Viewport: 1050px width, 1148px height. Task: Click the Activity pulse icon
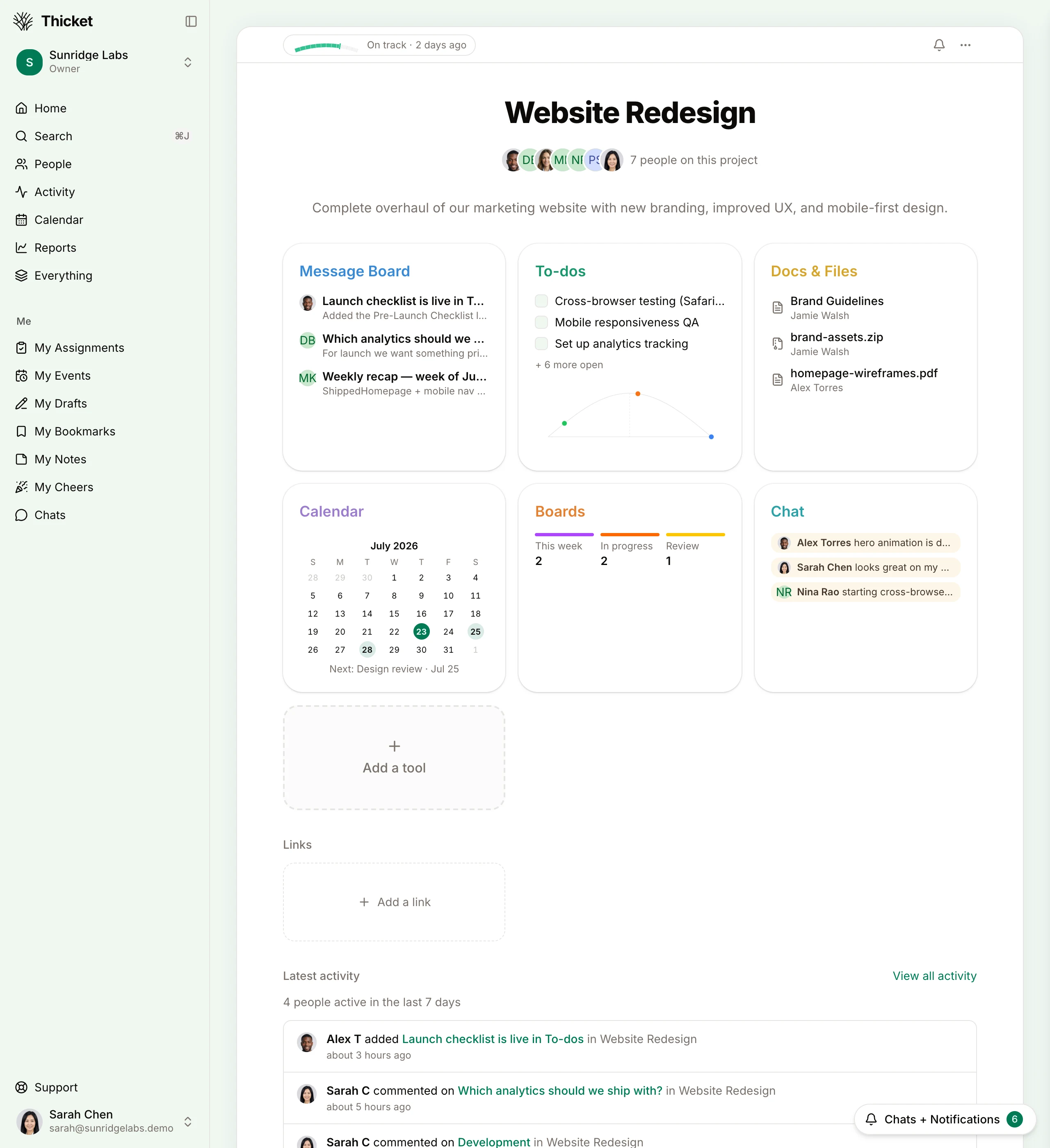pyautogui.click(x=22, y=192)
